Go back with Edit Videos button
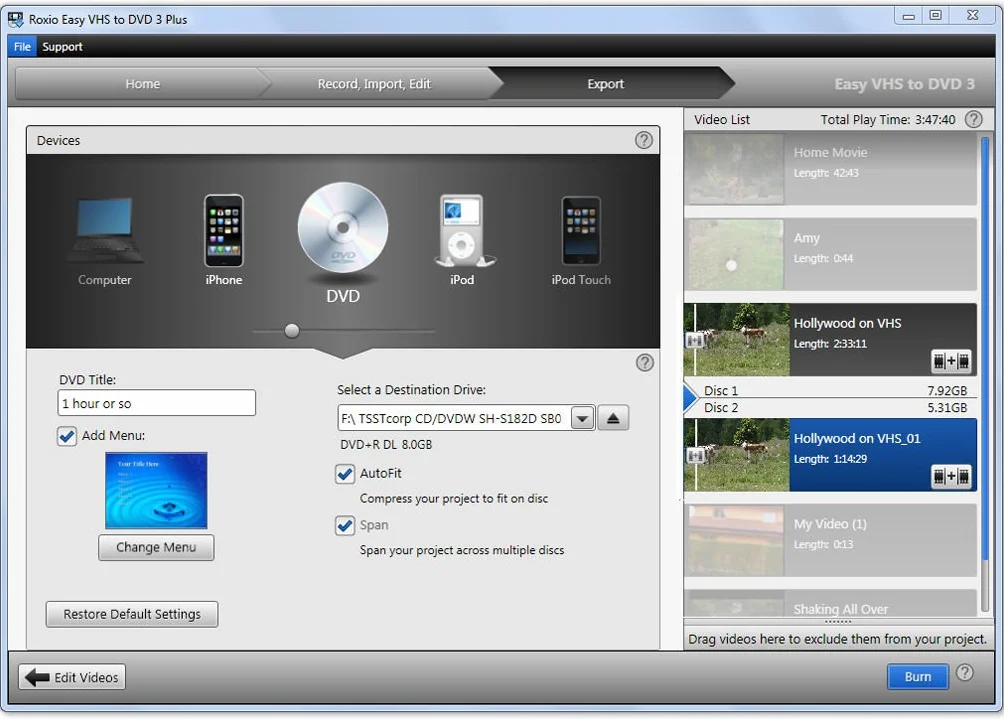 coord(72,677)
